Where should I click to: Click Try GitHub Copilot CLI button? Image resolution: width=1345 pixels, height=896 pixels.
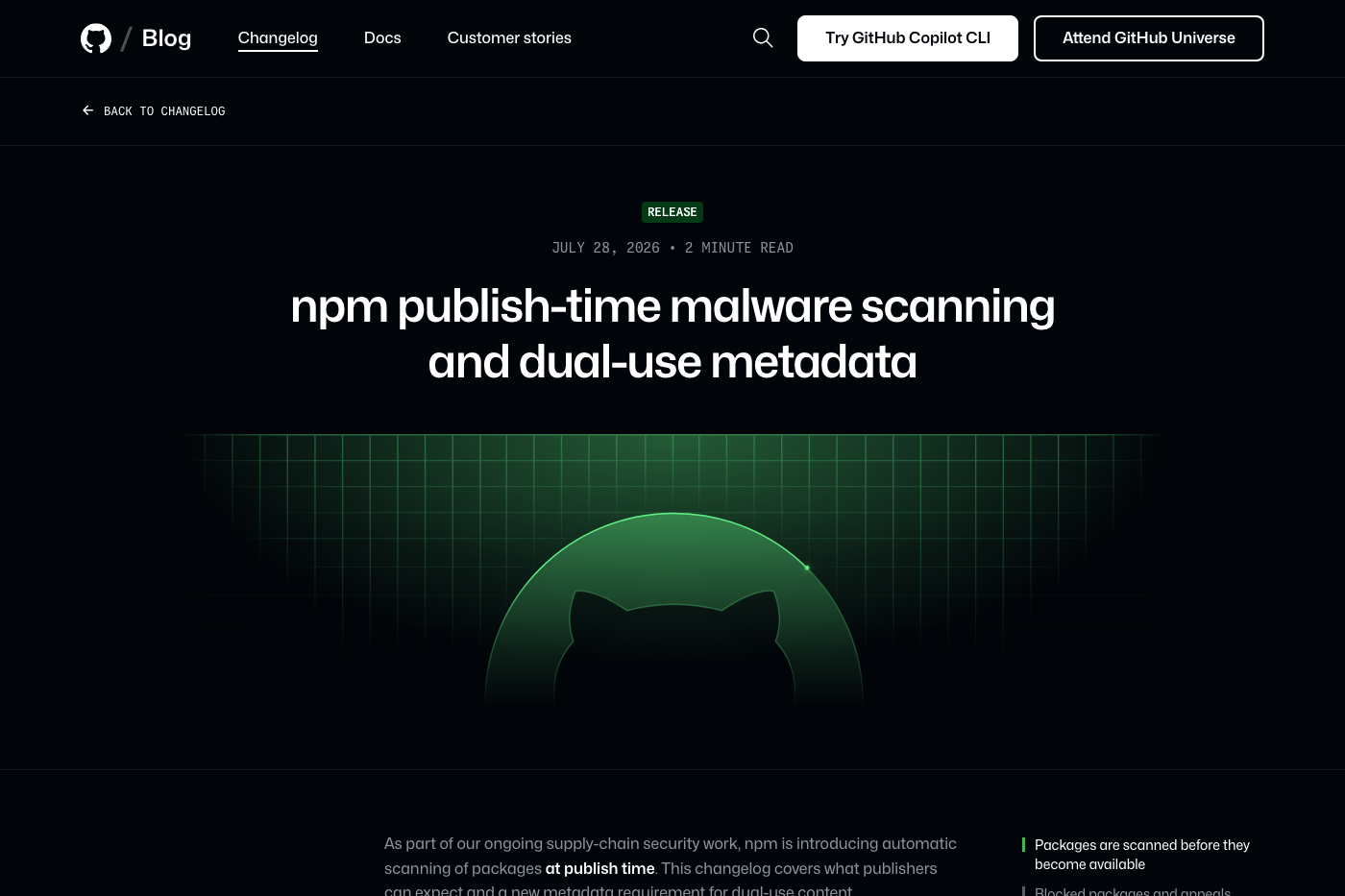[x=908, y=38]
